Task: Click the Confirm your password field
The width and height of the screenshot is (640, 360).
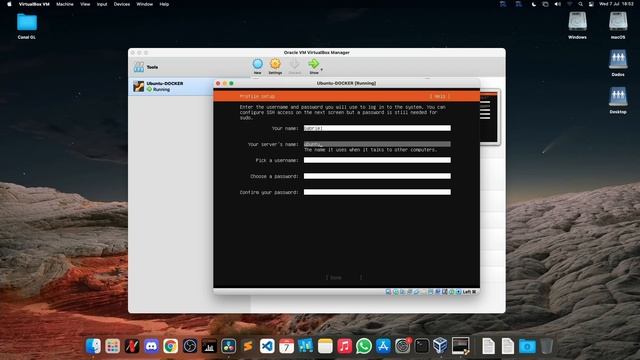Action: tap(377, 192)
